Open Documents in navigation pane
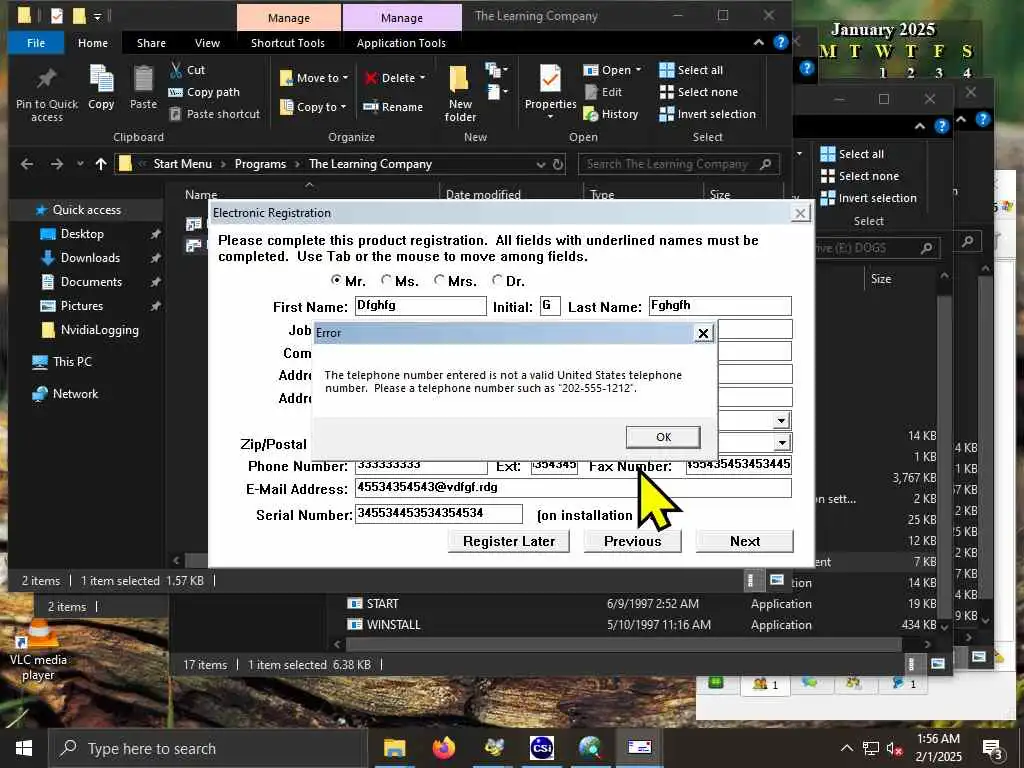 coord(91,282)
